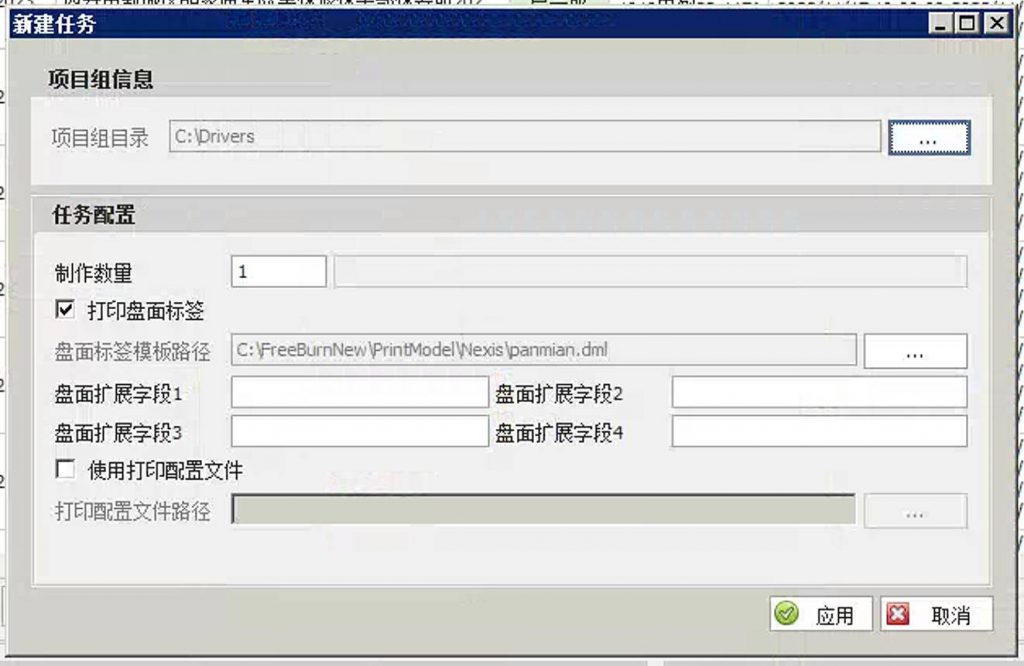The width and height of the screenshot is (1024, 666).
Task: Uncheck the 打印盘面标签 checkbox
Action: tap(65, 309)
